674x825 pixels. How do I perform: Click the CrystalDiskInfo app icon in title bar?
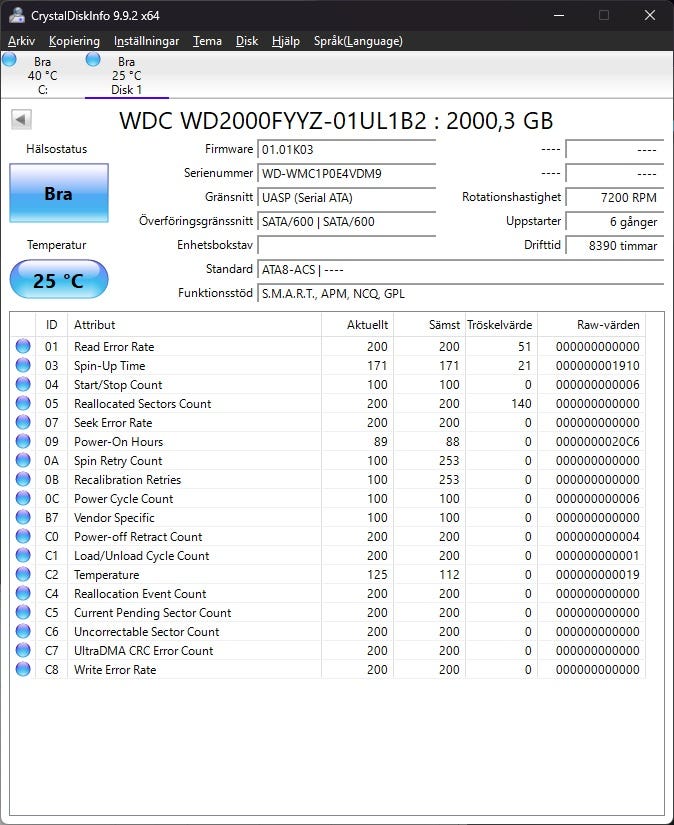[x=16, y=15]
